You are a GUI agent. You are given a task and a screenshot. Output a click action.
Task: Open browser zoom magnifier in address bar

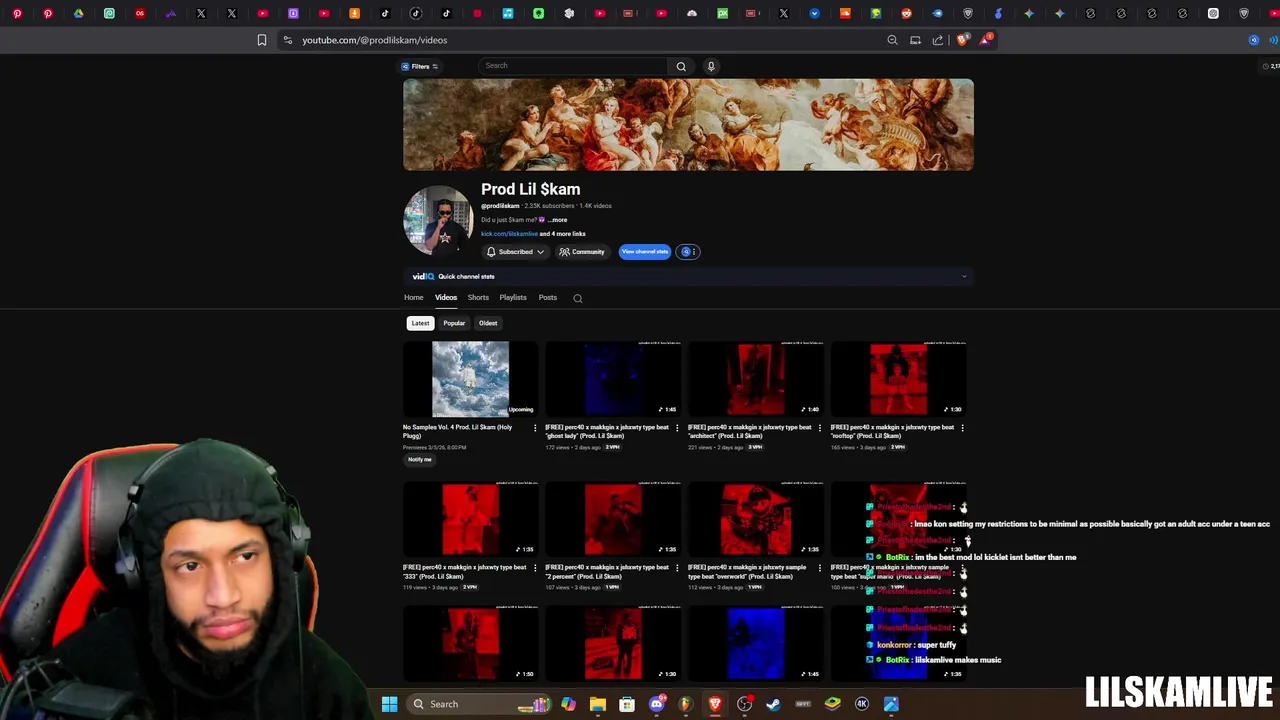892,40
